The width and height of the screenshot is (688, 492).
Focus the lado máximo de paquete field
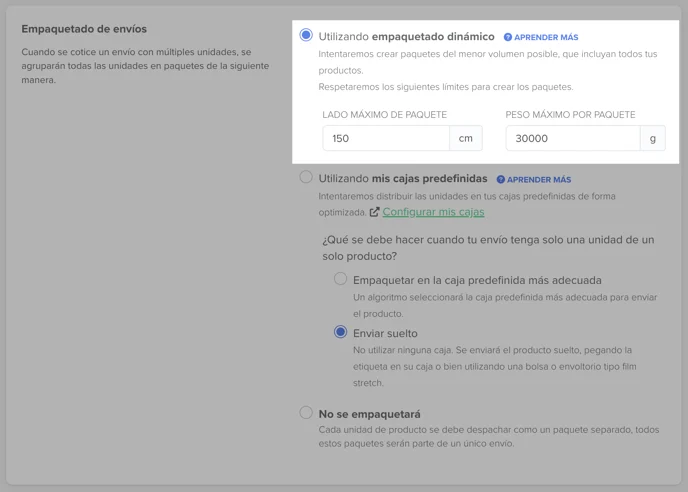click(385, 138)
